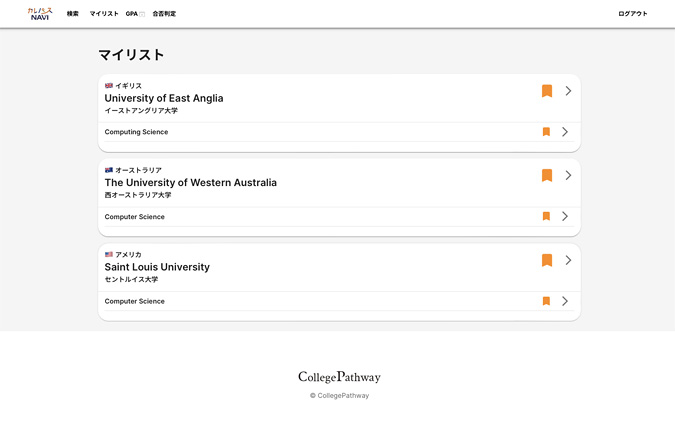The image size is (675, 424).
Task: Click the NAVI logo in header
Action: [40, 14]
